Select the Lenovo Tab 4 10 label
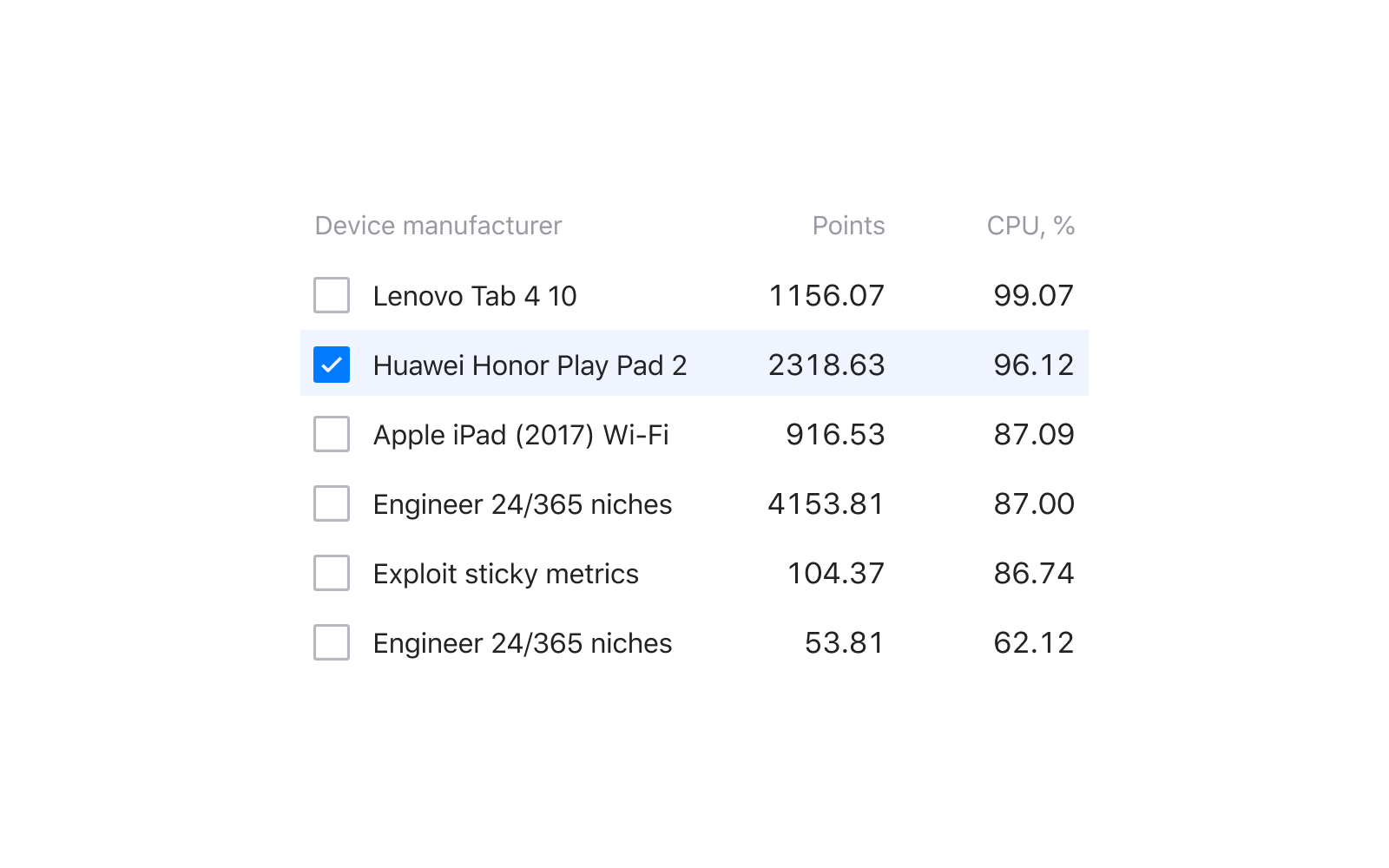This screenshot has height=868, width=1389. coord(475,296)
